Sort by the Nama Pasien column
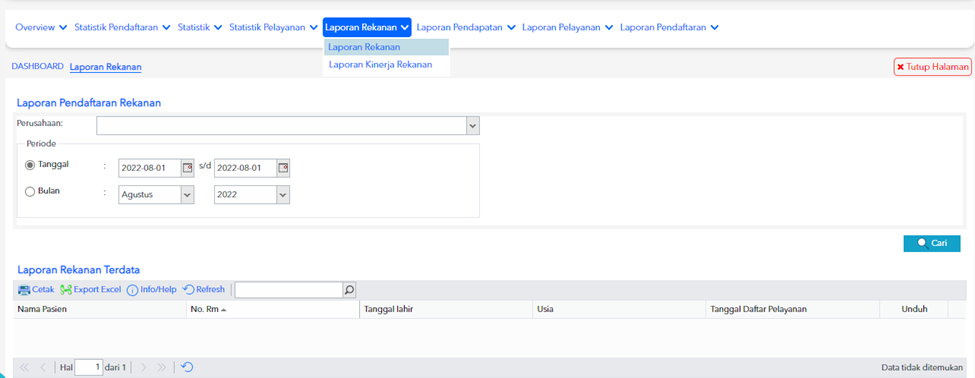975x378 pixels. tap(99, 309)
